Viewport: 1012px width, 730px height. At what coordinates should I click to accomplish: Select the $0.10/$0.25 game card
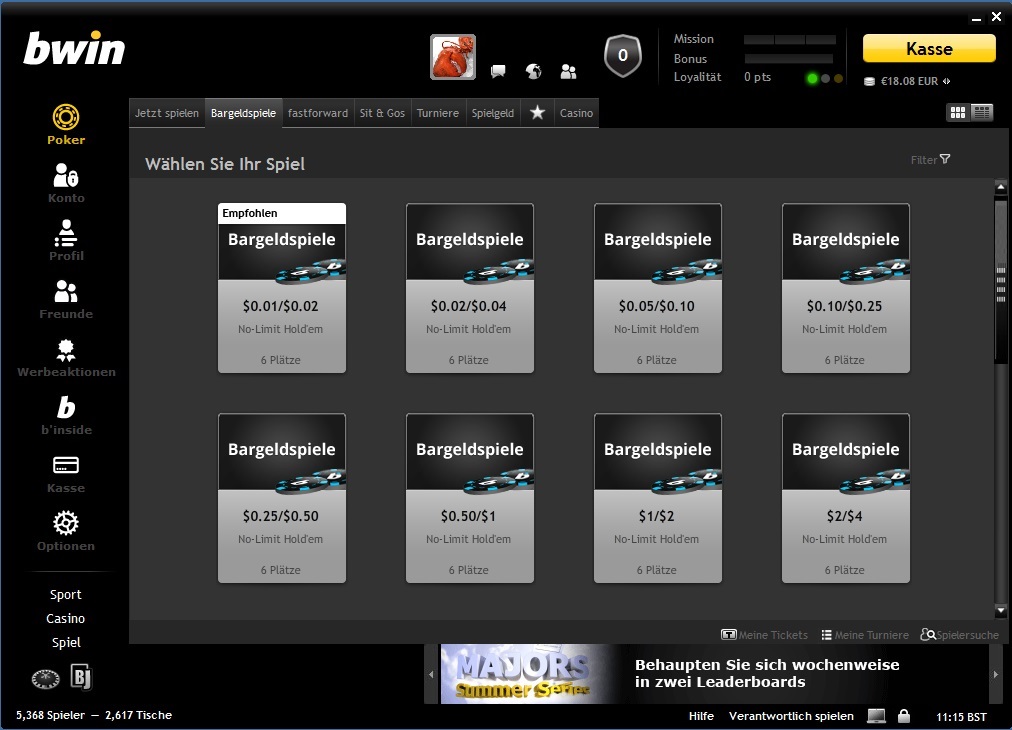point(845,288)
